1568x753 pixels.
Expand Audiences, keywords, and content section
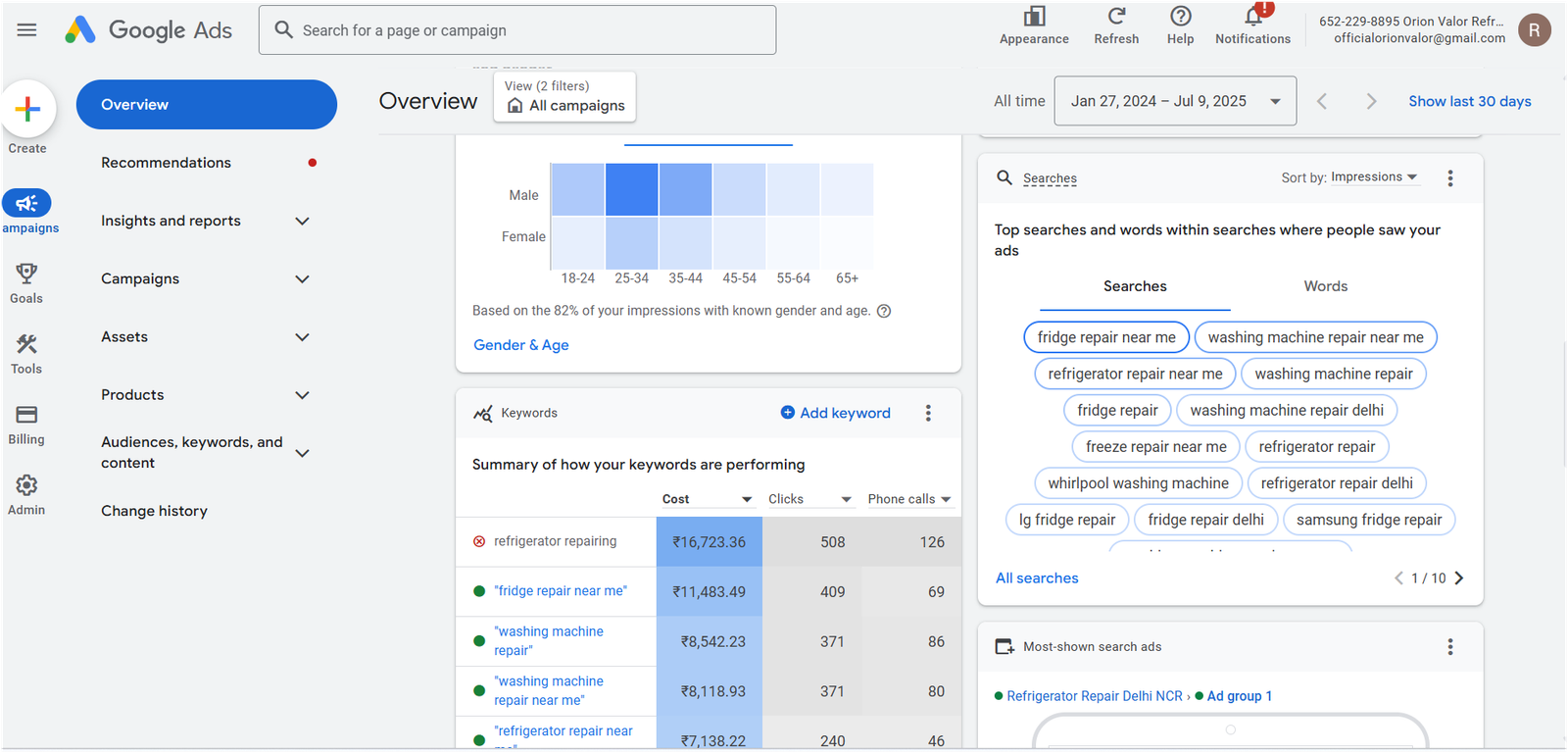[303, 453]
